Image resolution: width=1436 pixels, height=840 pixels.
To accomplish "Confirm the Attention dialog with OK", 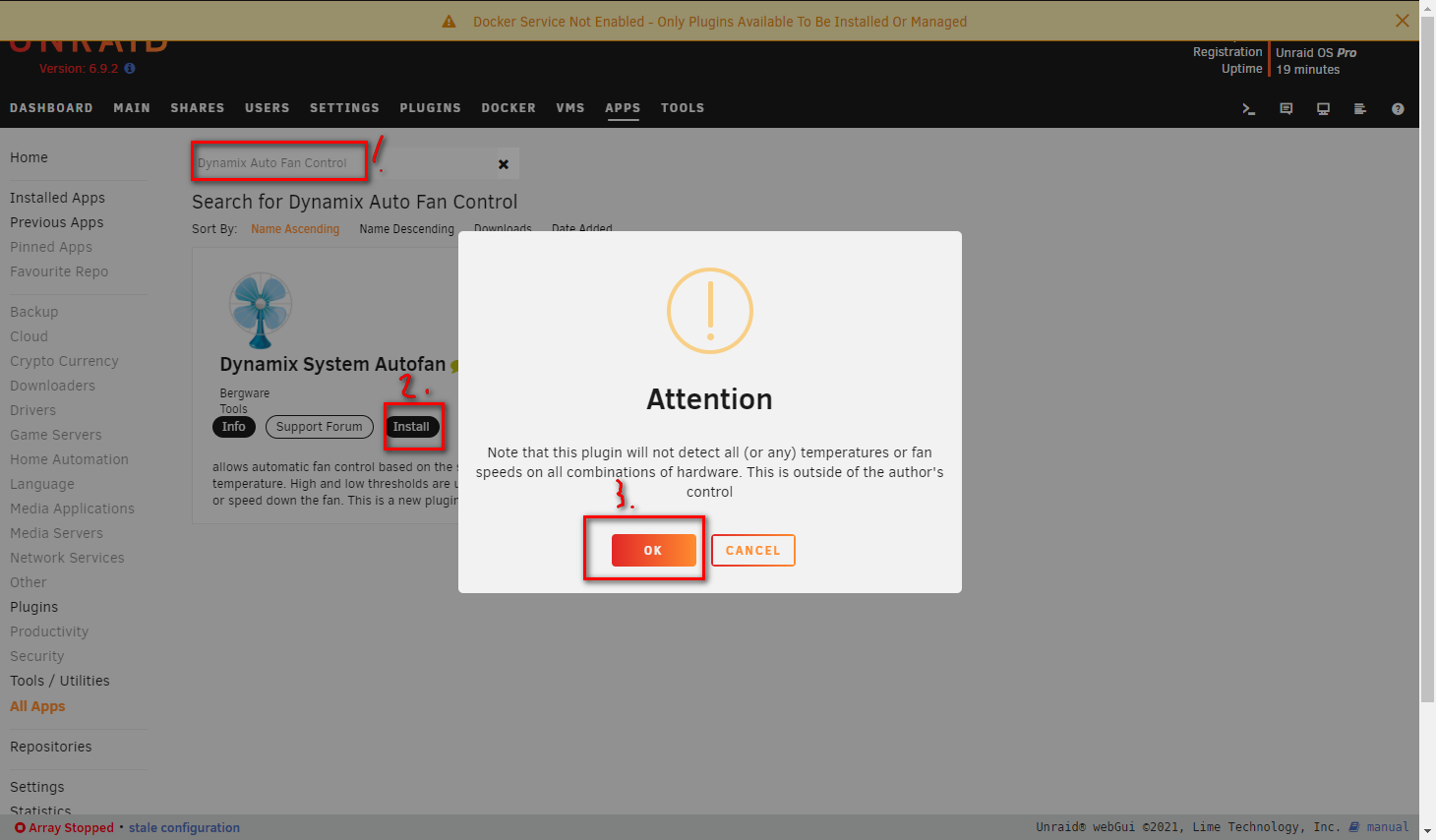I will 653,551.
